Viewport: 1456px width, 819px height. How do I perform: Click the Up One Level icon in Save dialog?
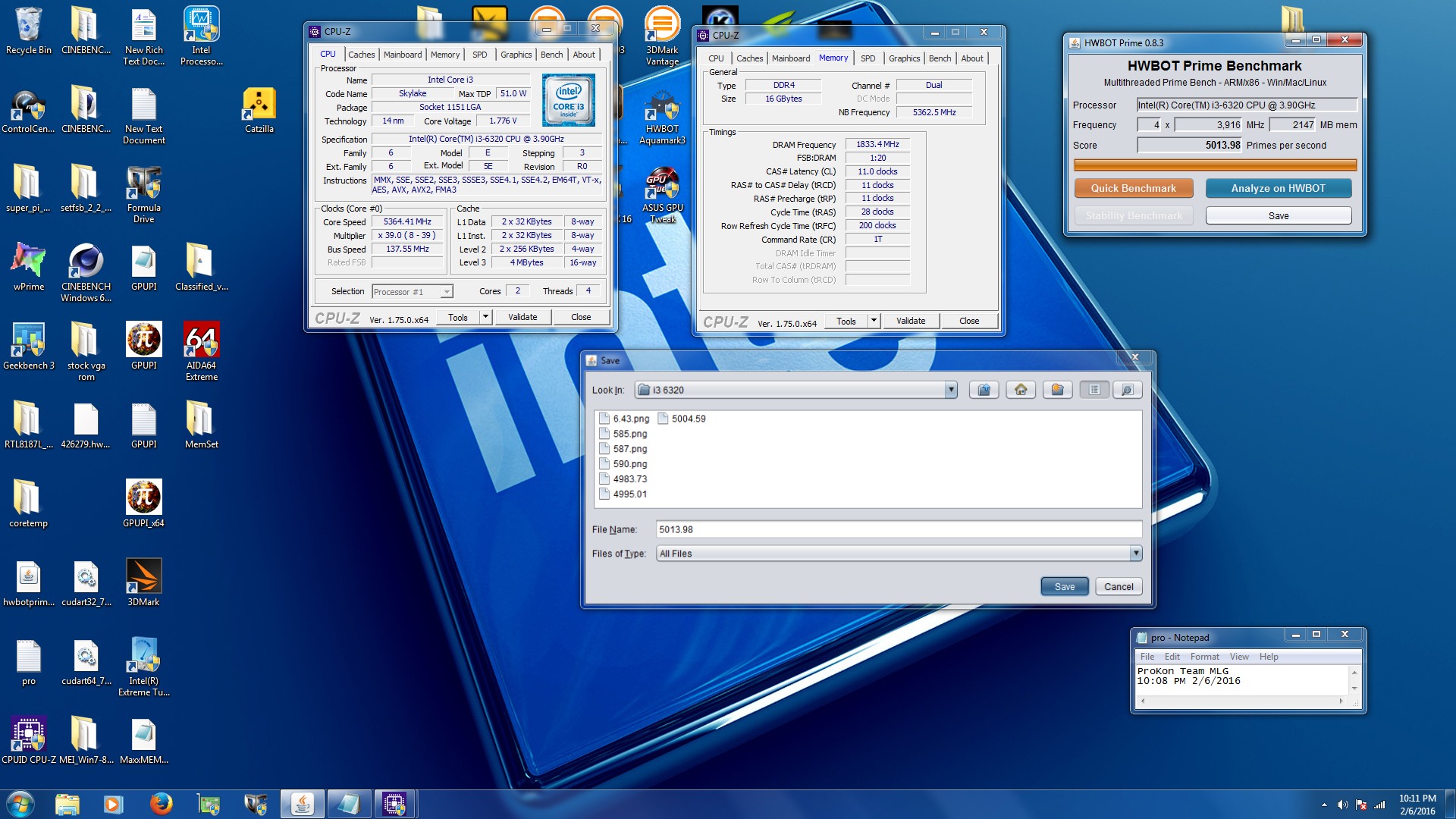984,390
